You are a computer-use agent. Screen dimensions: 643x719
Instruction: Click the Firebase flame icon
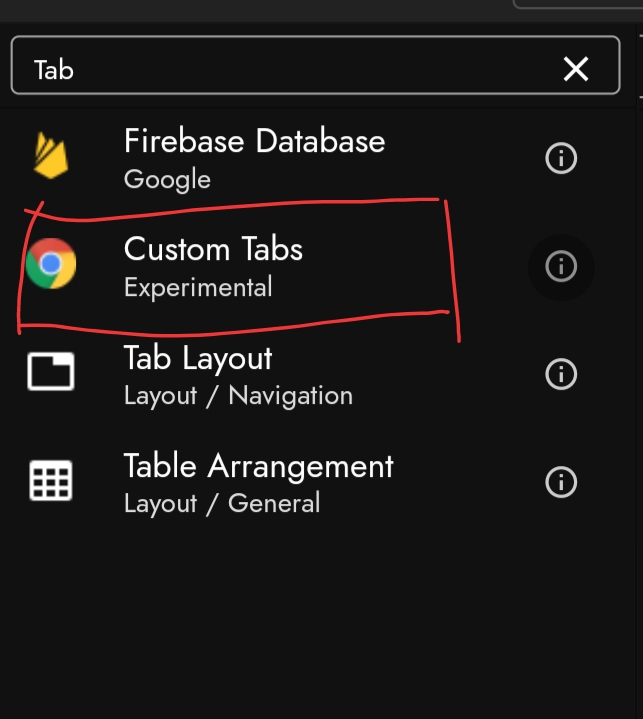(51, 157)
